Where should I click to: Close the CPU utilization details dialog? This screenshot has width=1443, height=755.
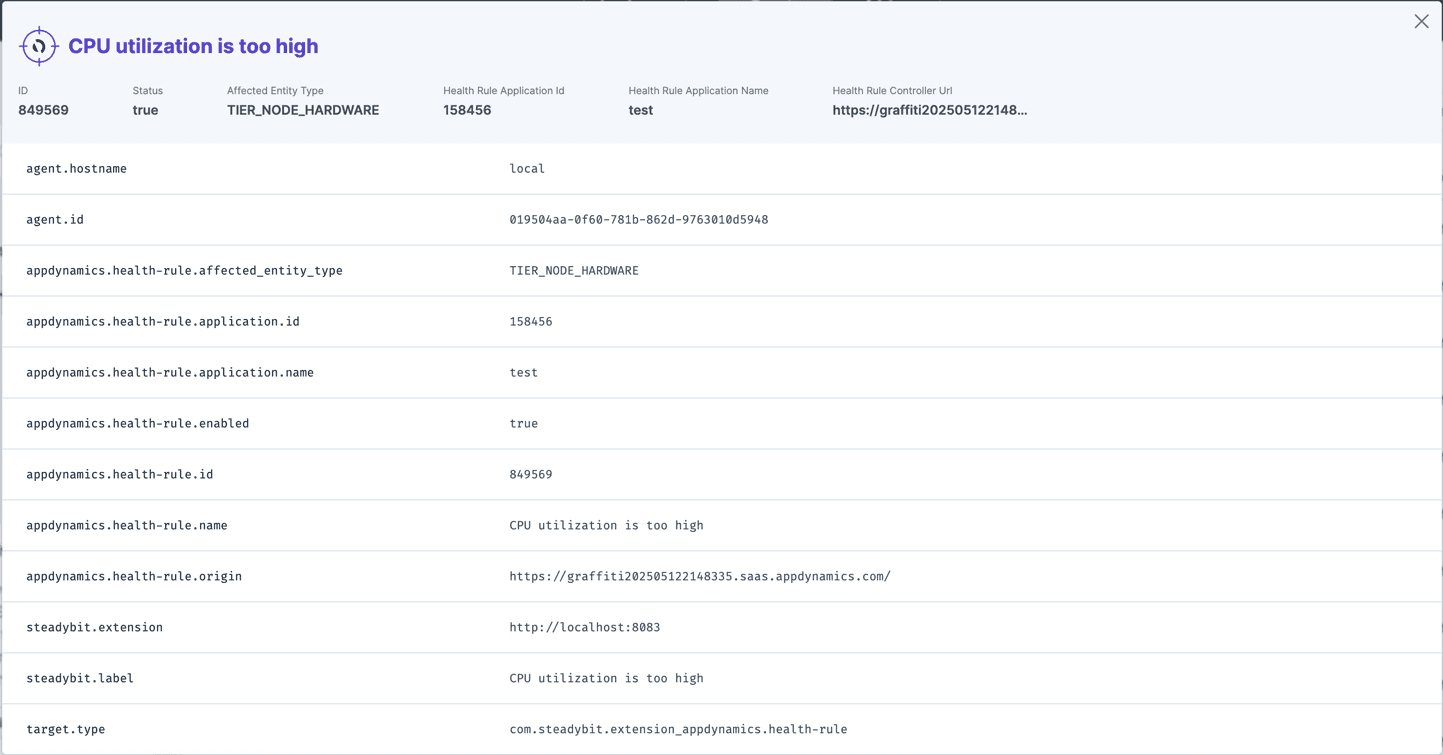click(x=1421, y=21)
